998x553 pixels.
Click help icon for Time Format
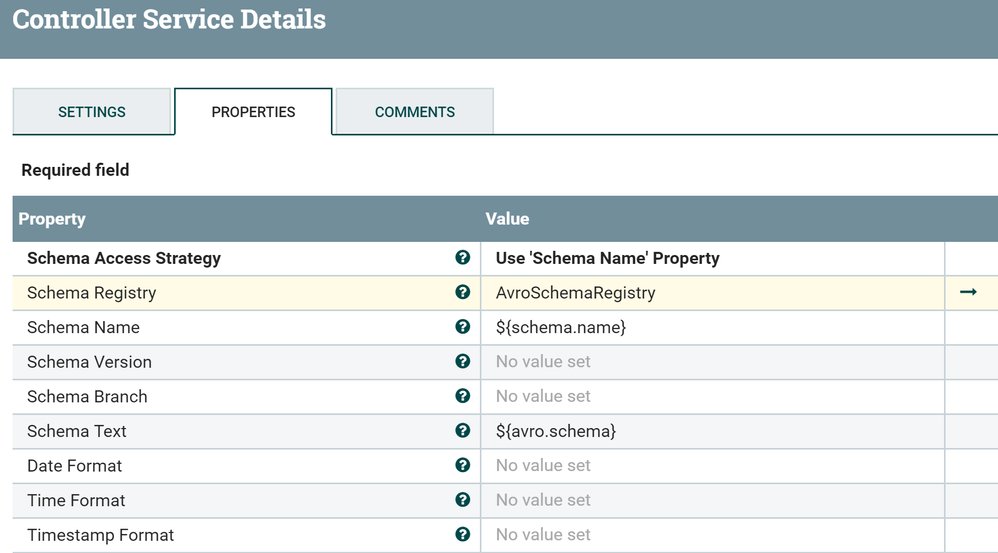[x=462, y=500]
